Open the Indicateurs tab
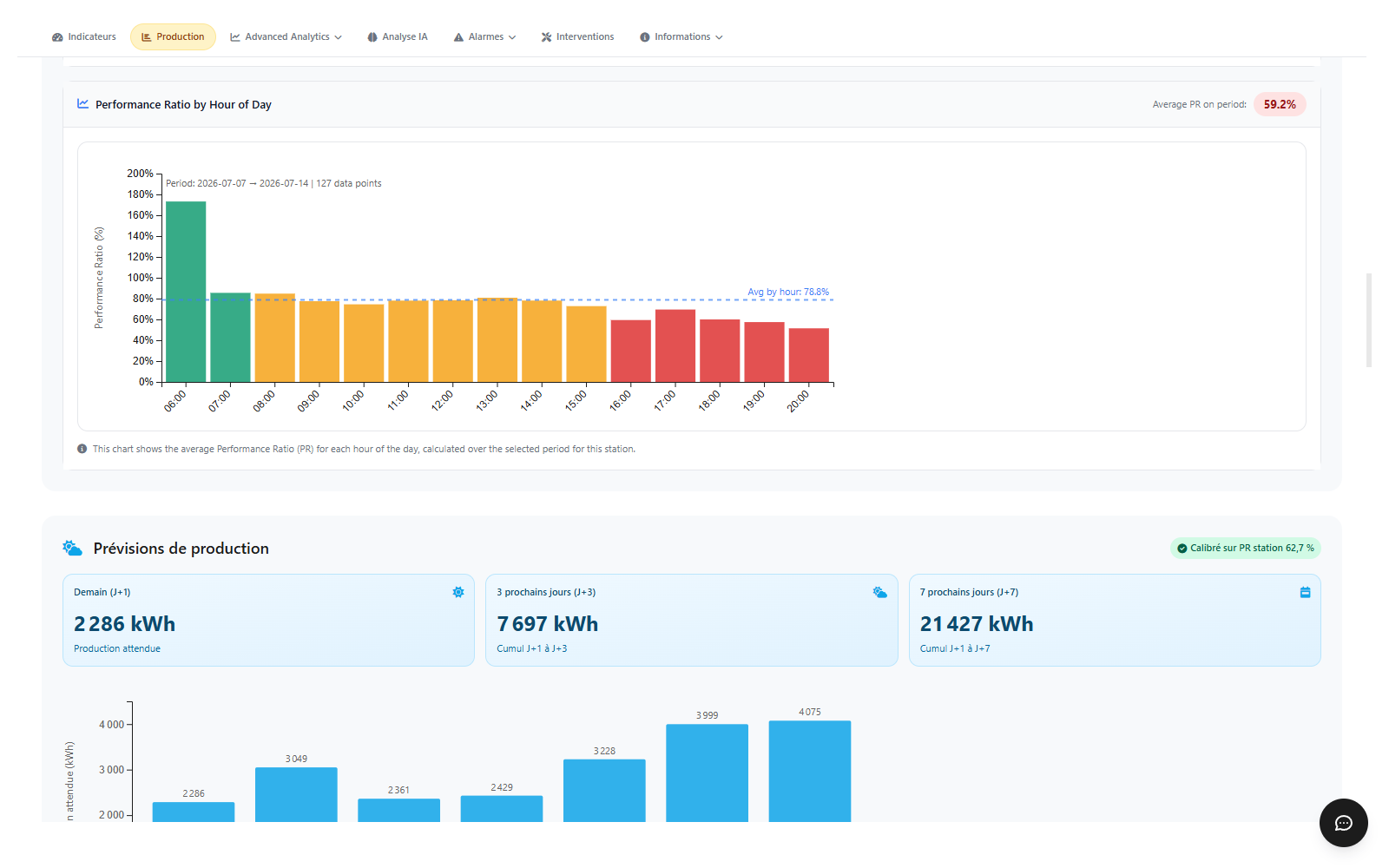 tap(84, 37)
